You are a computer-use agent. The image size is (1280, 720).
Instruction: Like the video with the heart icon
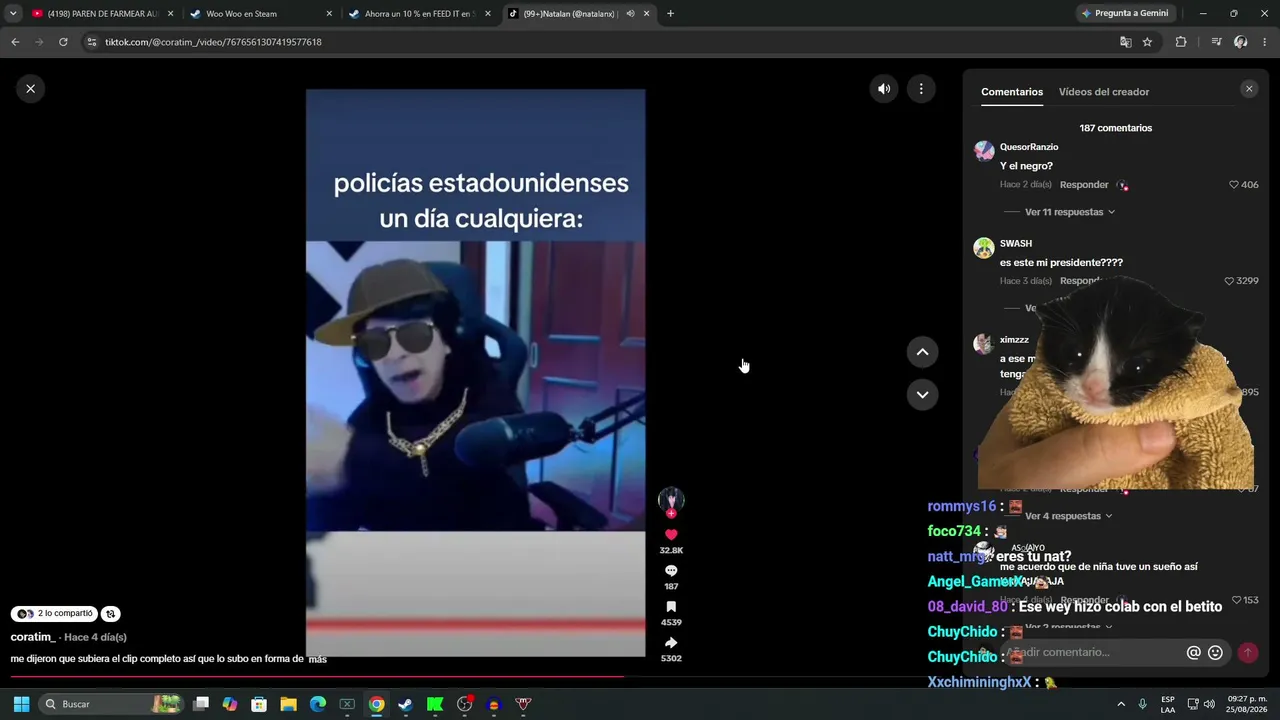[x=671, y=535]
